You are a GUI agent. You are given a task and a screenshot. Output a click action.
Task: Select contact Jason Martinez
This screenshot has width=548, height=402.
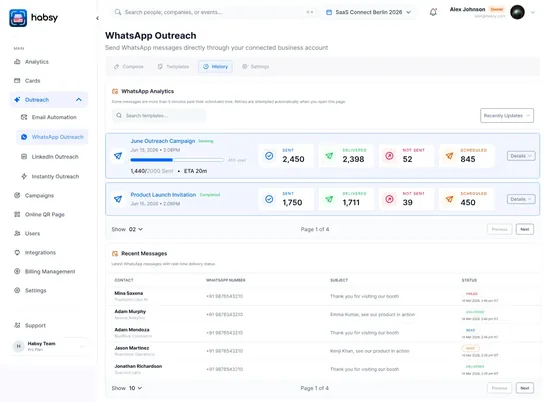(x=132, y=348)
